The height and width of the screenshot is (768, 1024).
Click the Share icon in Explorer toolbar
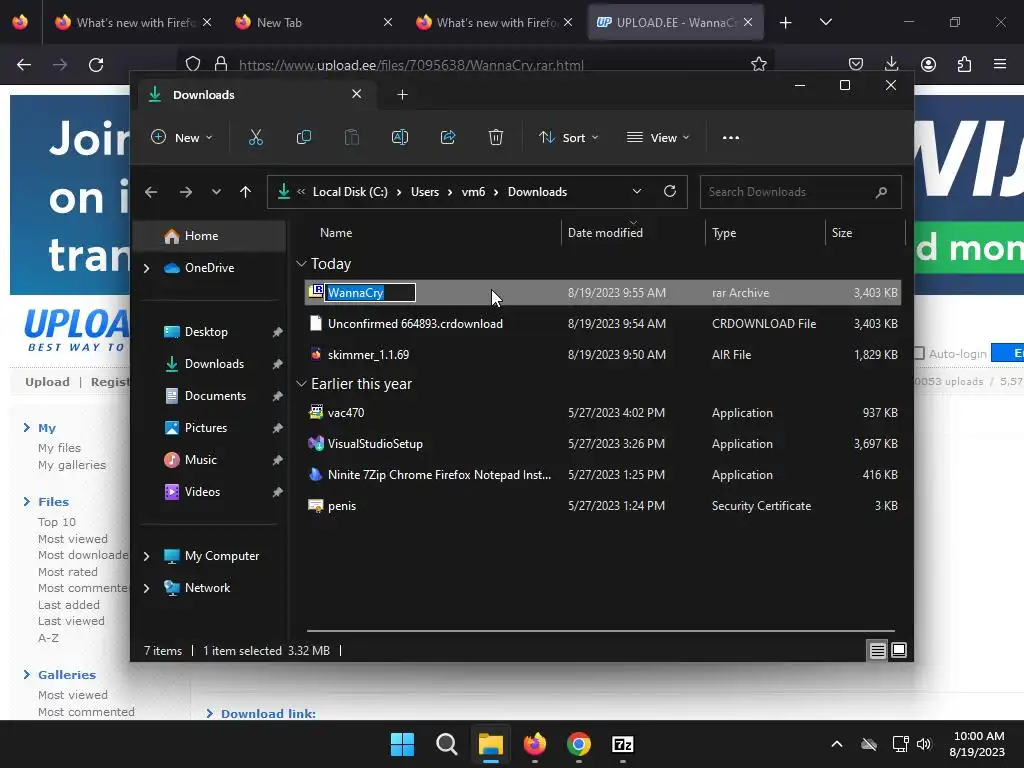(448, 137)
